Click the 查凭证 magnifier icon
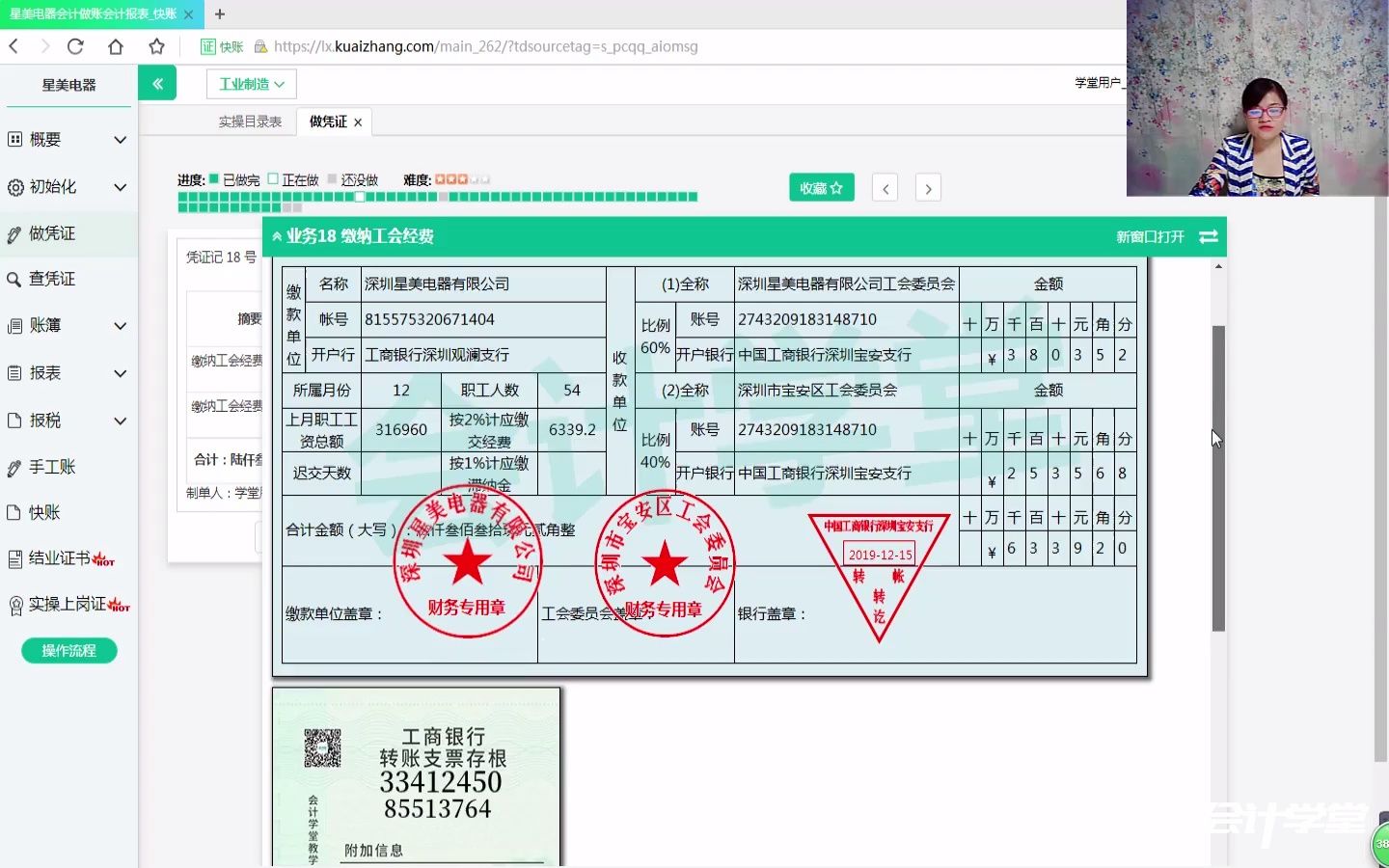Image resolution: width=1389 pixels, height=868 pixels. (14, 280)
